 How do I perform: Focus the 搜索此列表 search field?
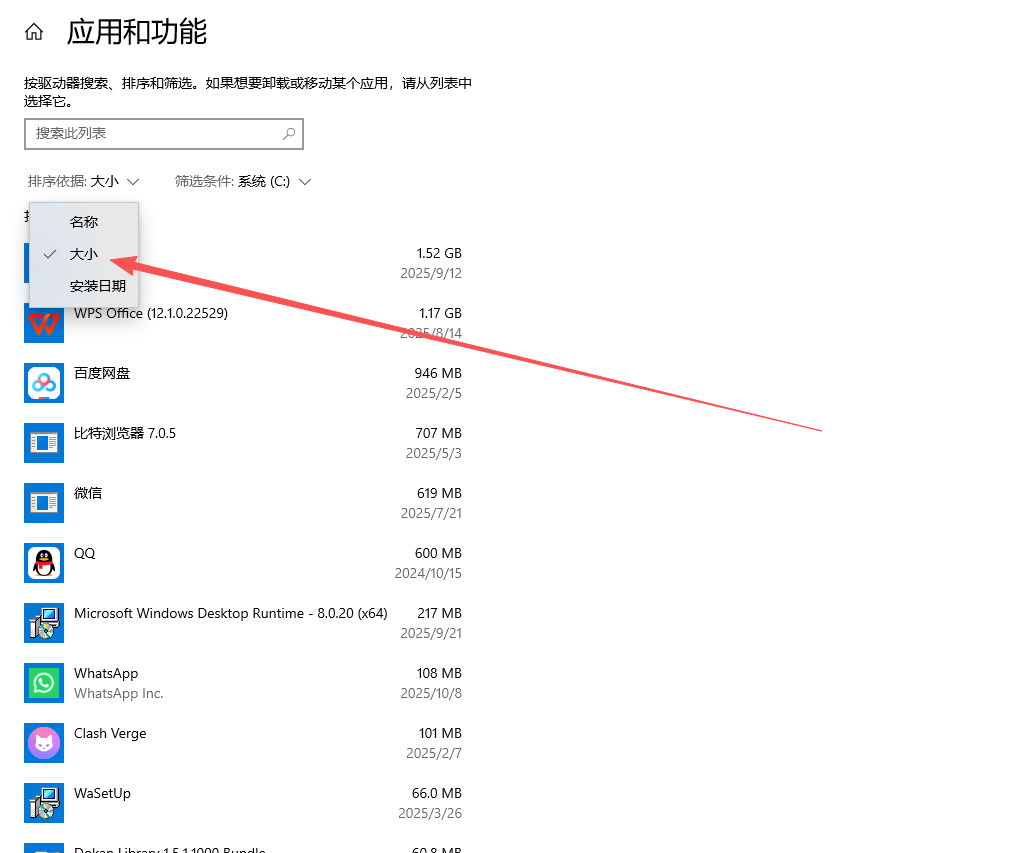pyautogui.click(x=164, y=134)
